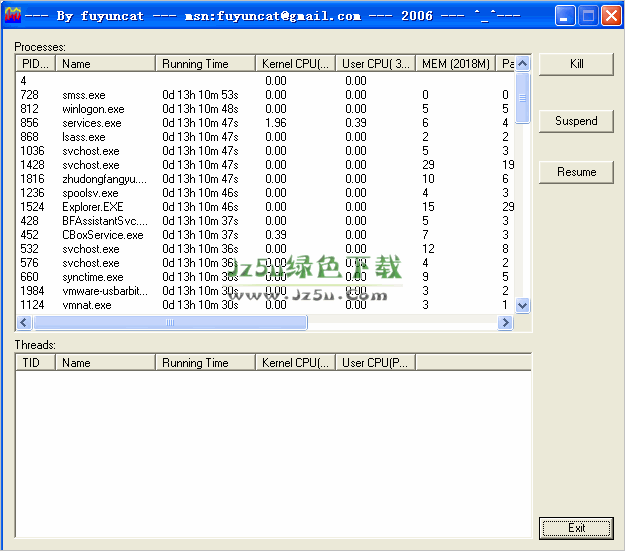Screen dimensions: 625x551
Task: Sort processes by Running Time column
Action: (x=205, y=64)
